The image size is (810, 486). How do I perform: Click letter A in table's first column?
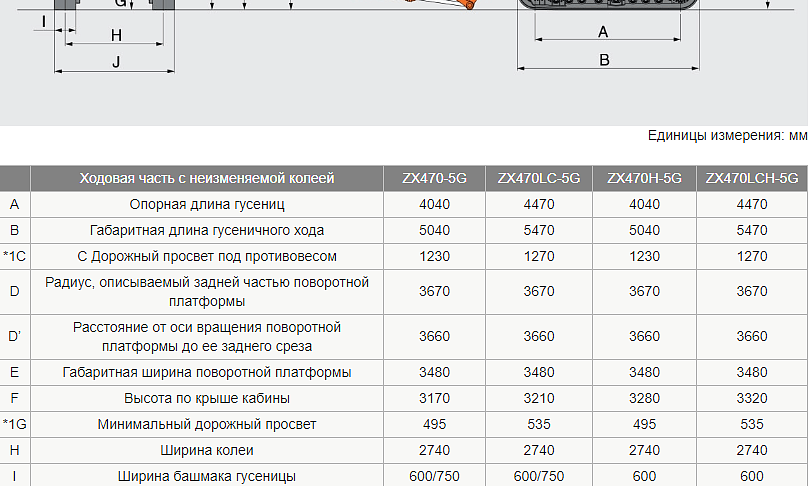click(x=14, y=205)
